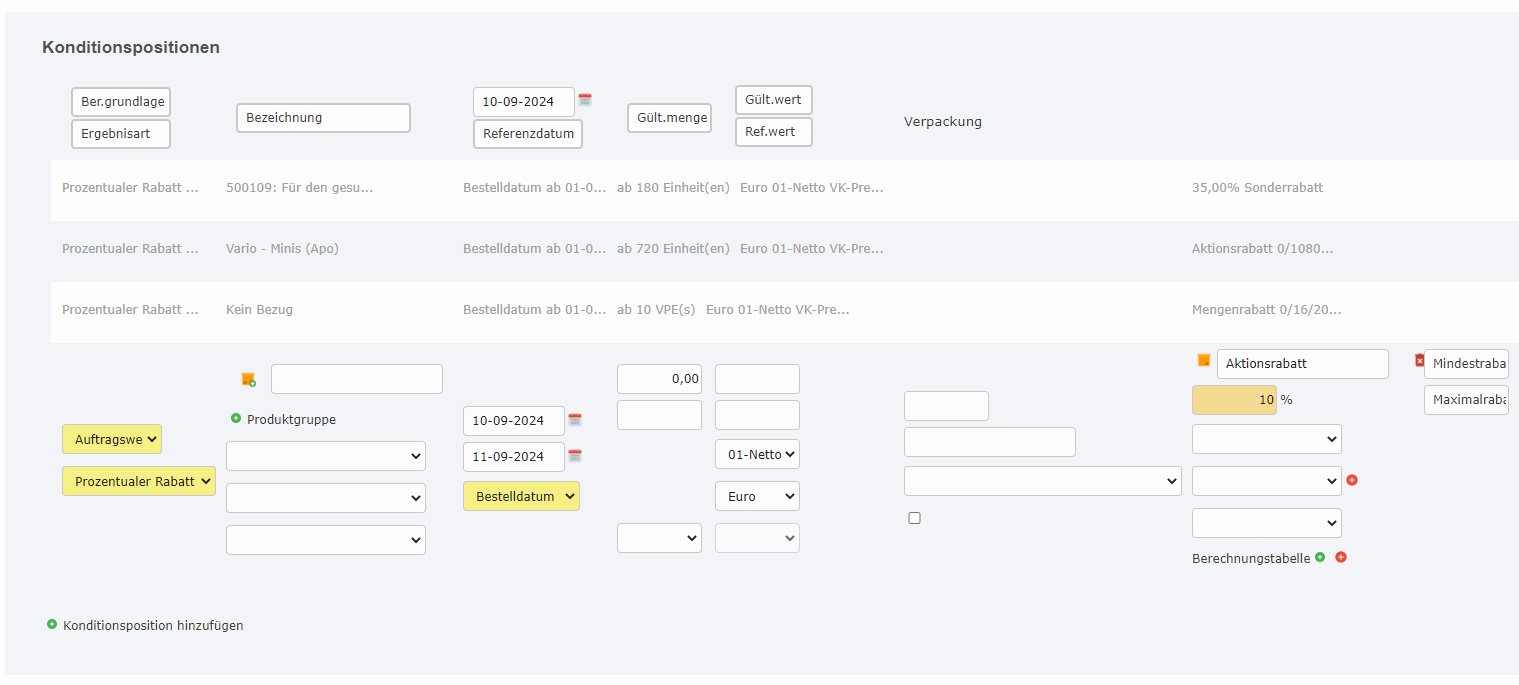The image size is (1519, 685).
Task: Open the Auftragswert dropdown
Action: click(x=111, y=439)
